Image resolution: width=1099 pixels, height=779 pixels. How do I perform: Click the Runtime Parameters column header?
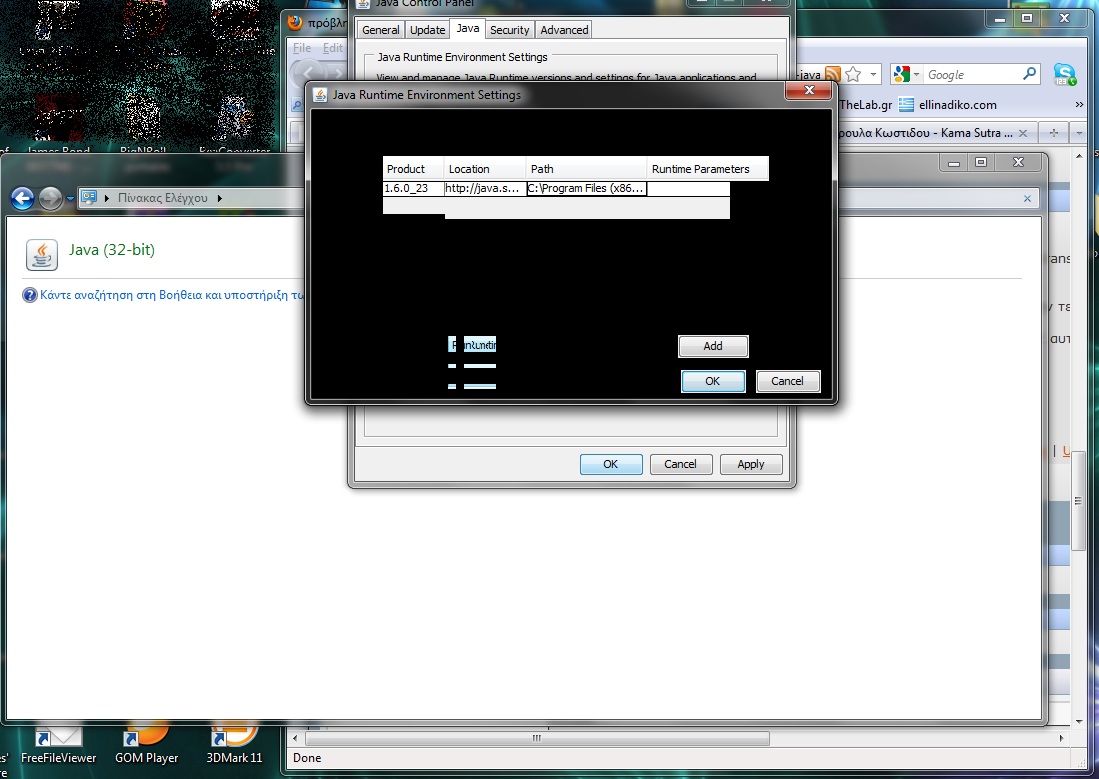coord(707,169)
